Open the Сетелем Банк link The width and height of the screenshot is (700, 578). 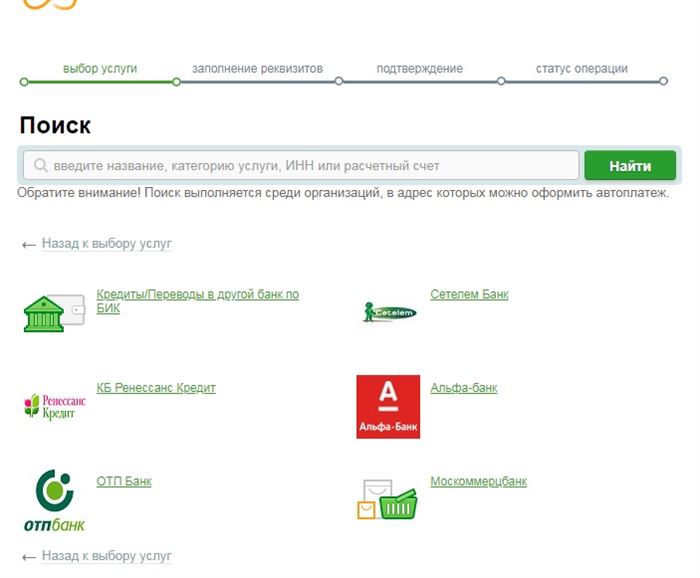coord(469,295)
